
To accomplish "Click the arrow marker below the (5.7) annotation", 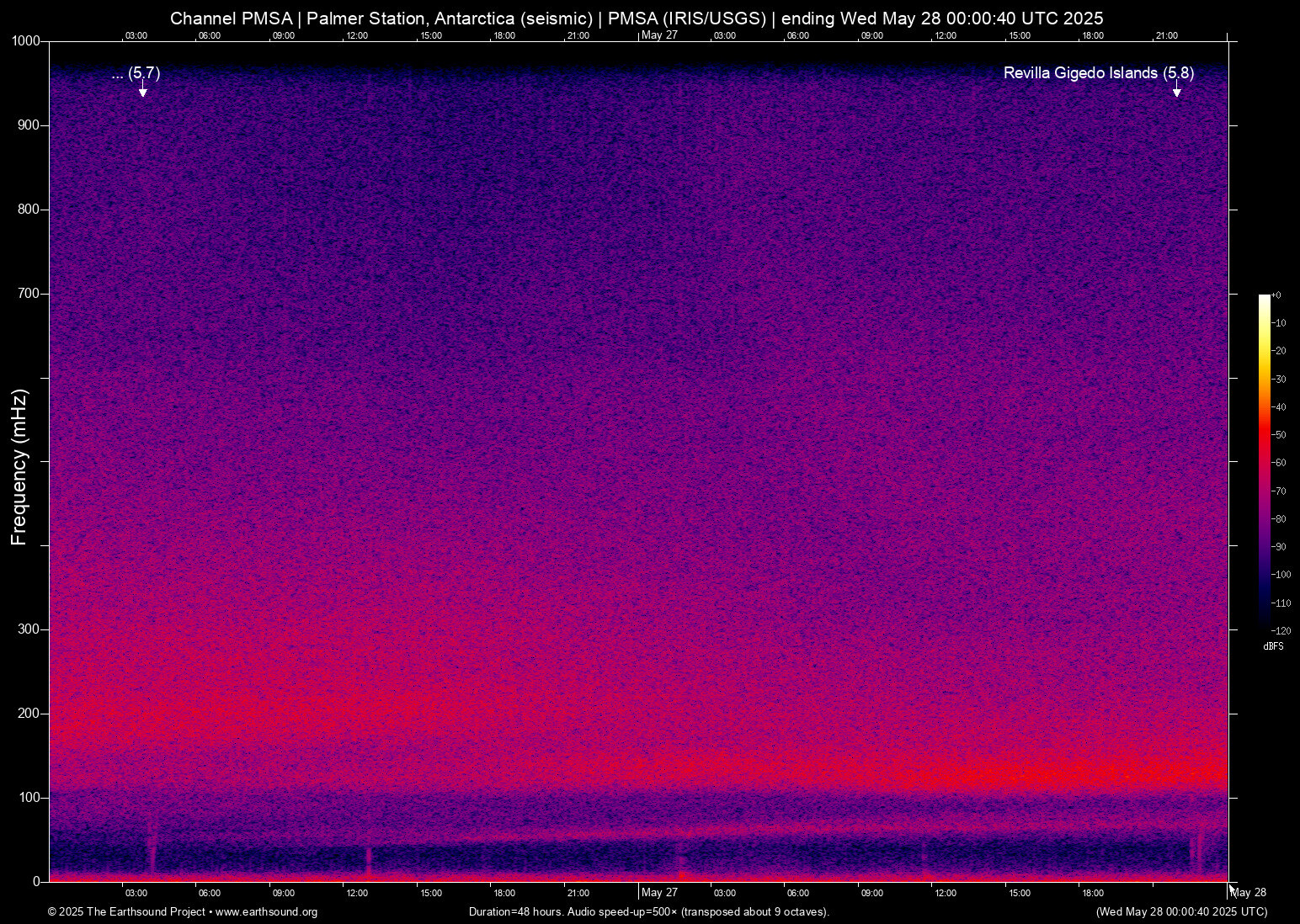I will [143, 91].
